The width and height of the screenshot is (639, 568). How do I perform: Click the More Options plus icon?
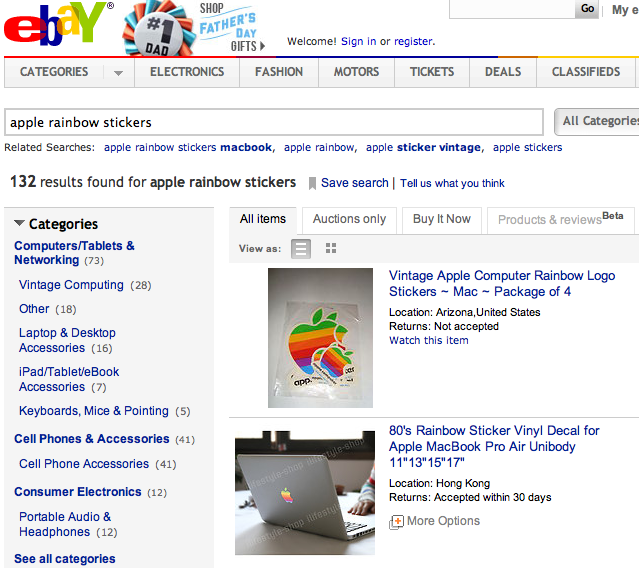pos(397,522)
